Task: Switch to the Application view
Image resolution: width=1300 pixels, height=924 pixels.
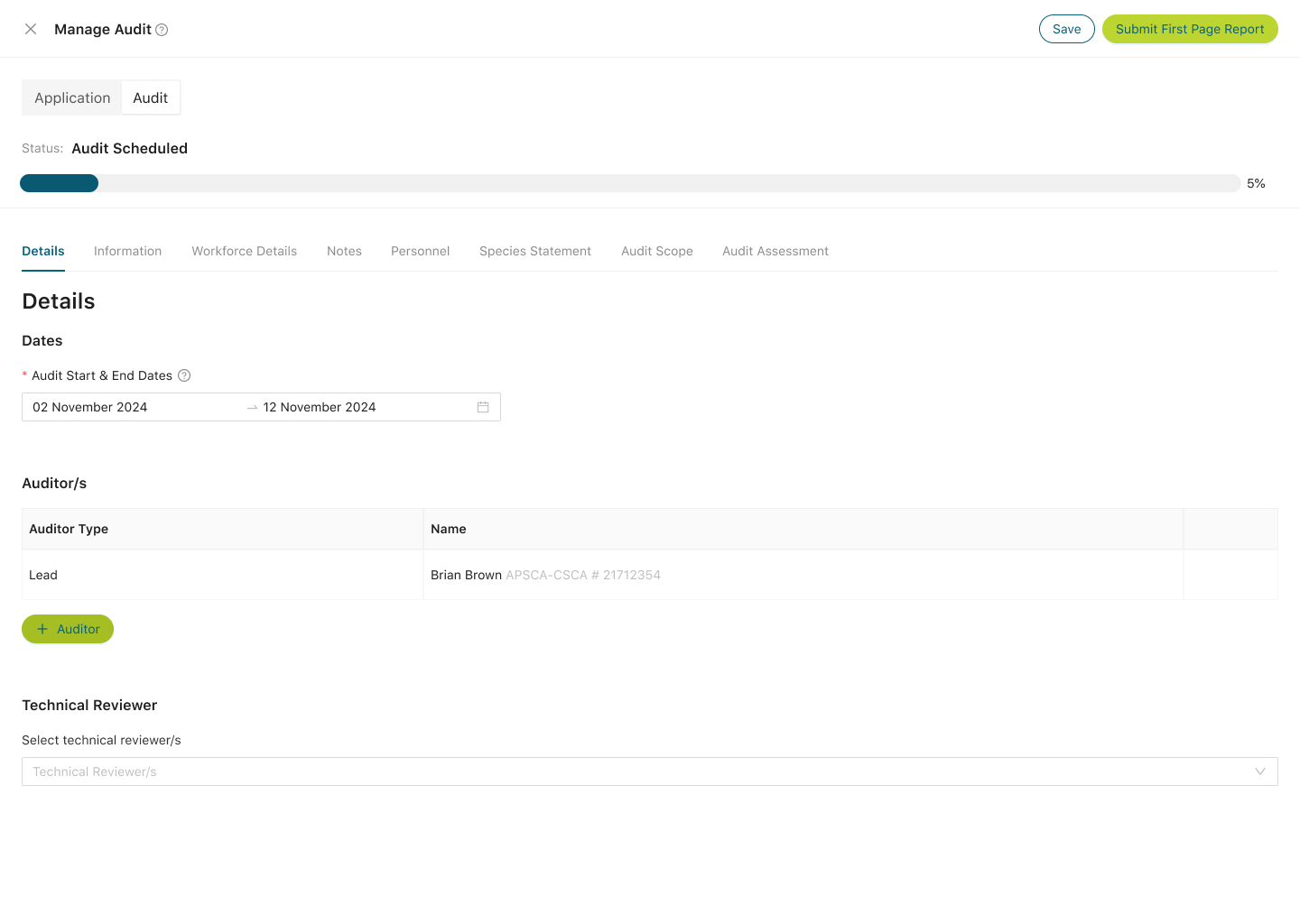Action: tap(72, 97)
